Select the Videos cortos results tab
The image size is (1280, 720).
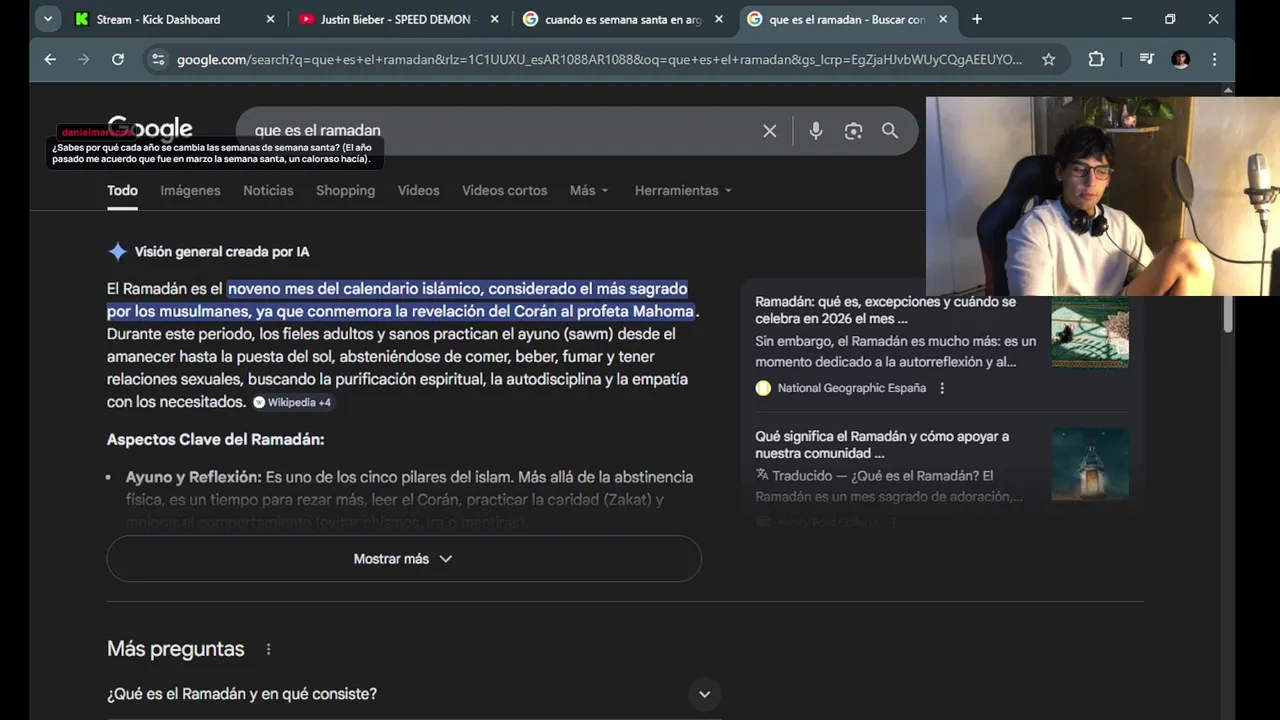click(x=504, y=190)
